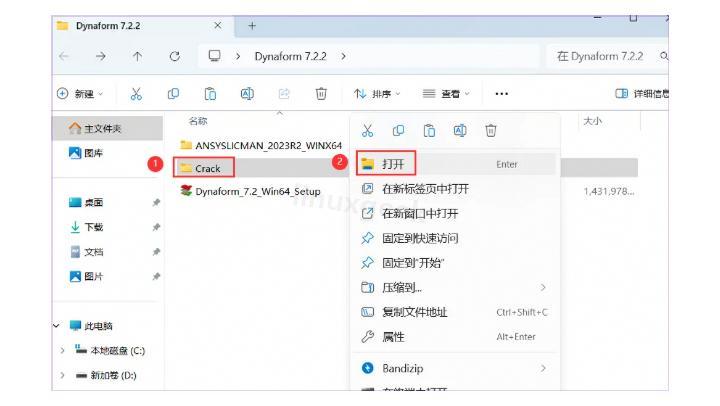This screenshot has width=720, height=406.
Task: Choose Open in the context menu
Action: pos(456,164)
